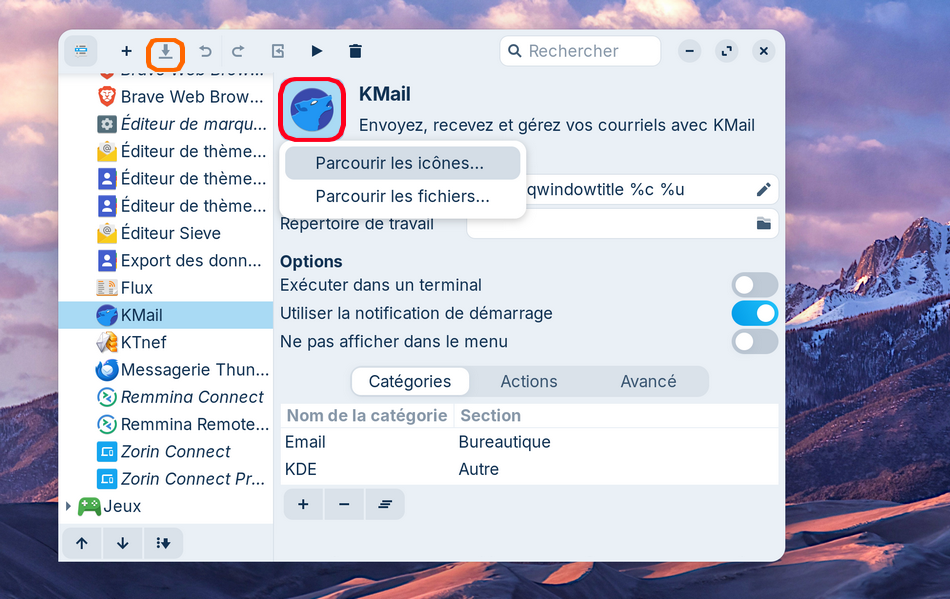950x599 pixels.
Task: Toggle Exécuter dans un terminal switch
Action: 754,285
